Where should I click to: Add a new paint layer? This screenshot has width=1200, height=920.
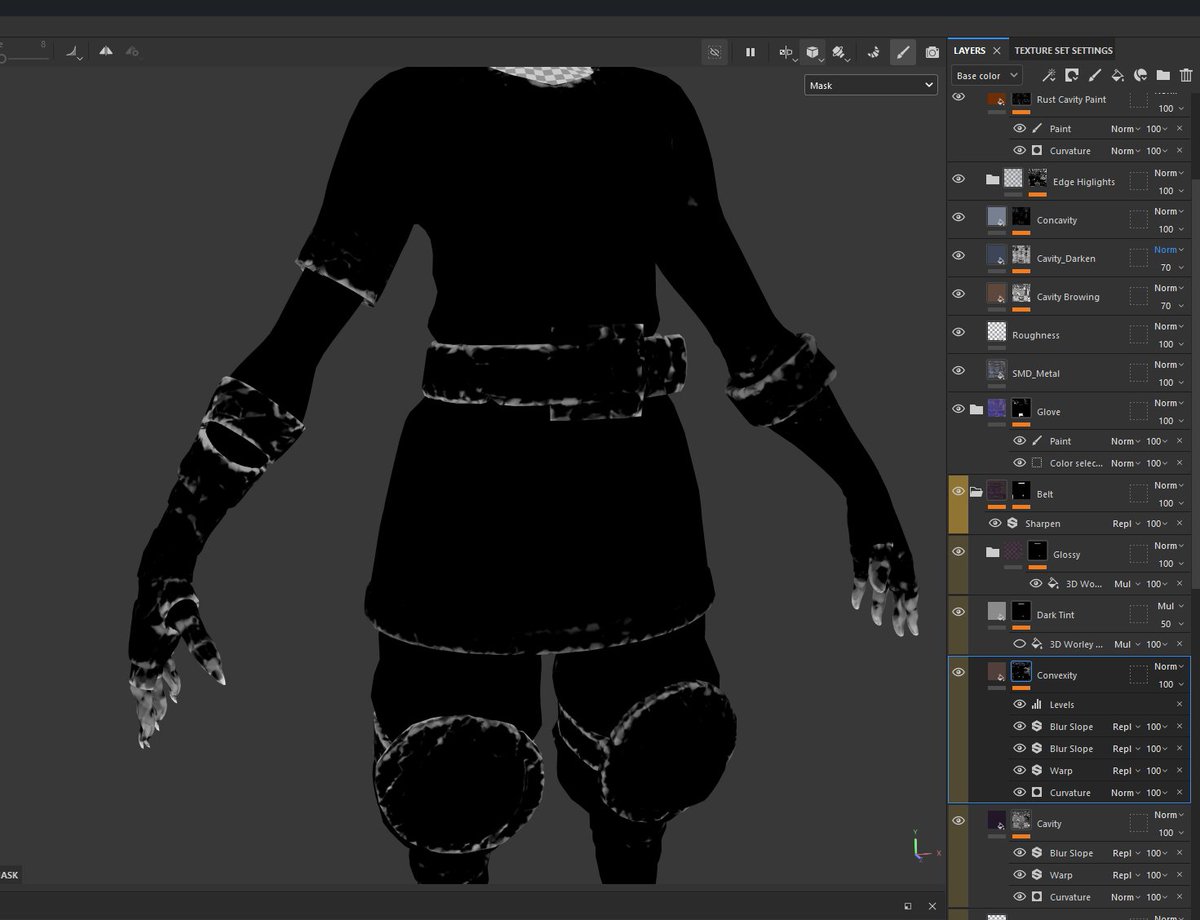1094,75
